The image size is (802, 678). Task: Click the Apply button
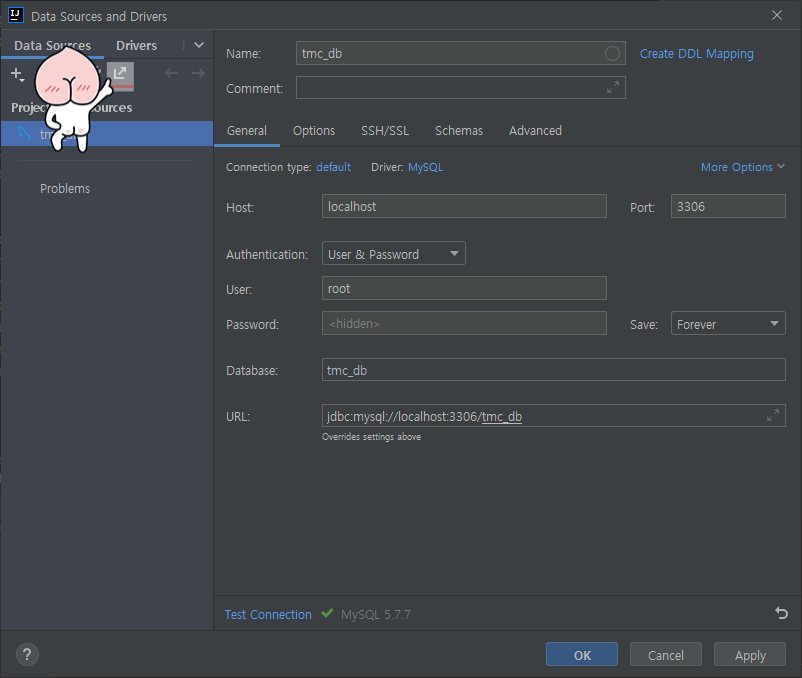tap(750, 654)
